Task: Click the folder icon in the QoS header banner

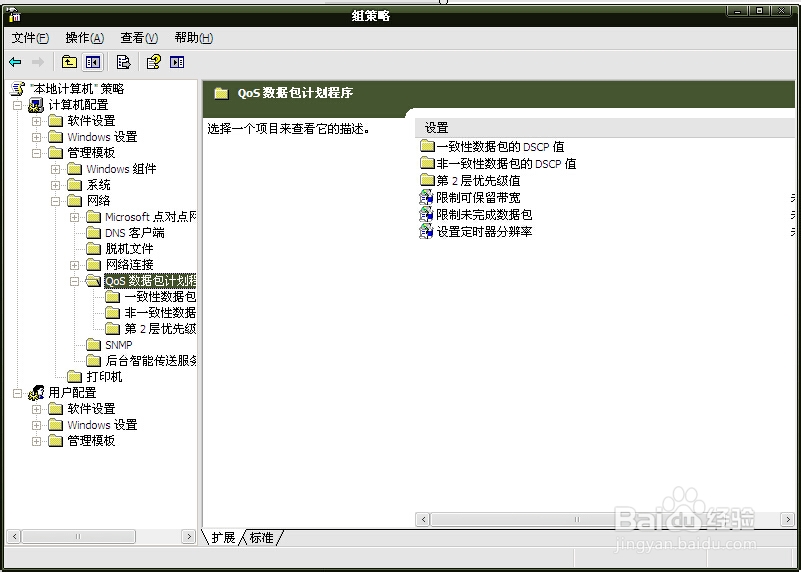Action: pos(221,93)
